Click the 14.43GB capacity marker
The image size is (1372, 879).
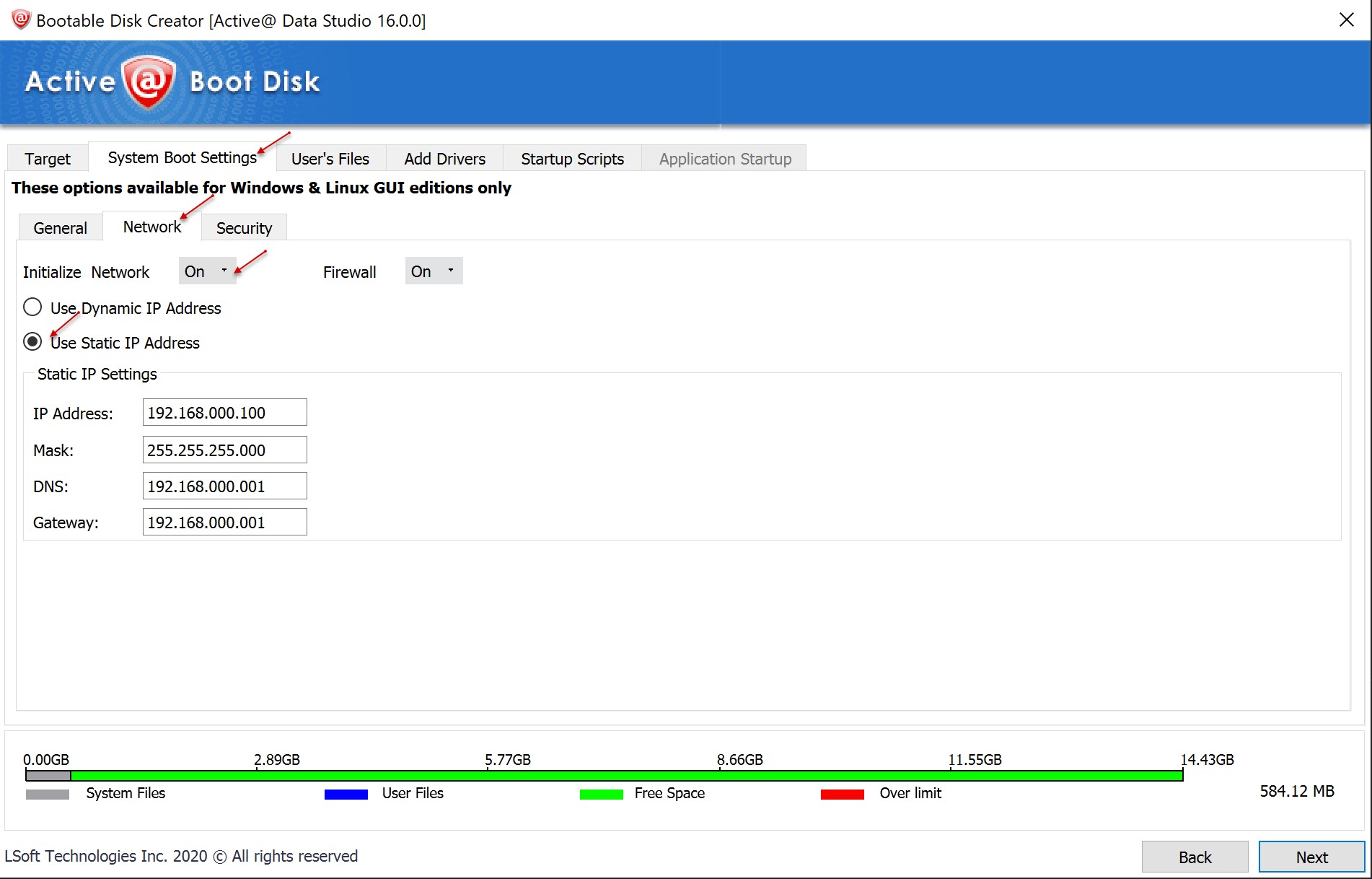coord(1207,759)
